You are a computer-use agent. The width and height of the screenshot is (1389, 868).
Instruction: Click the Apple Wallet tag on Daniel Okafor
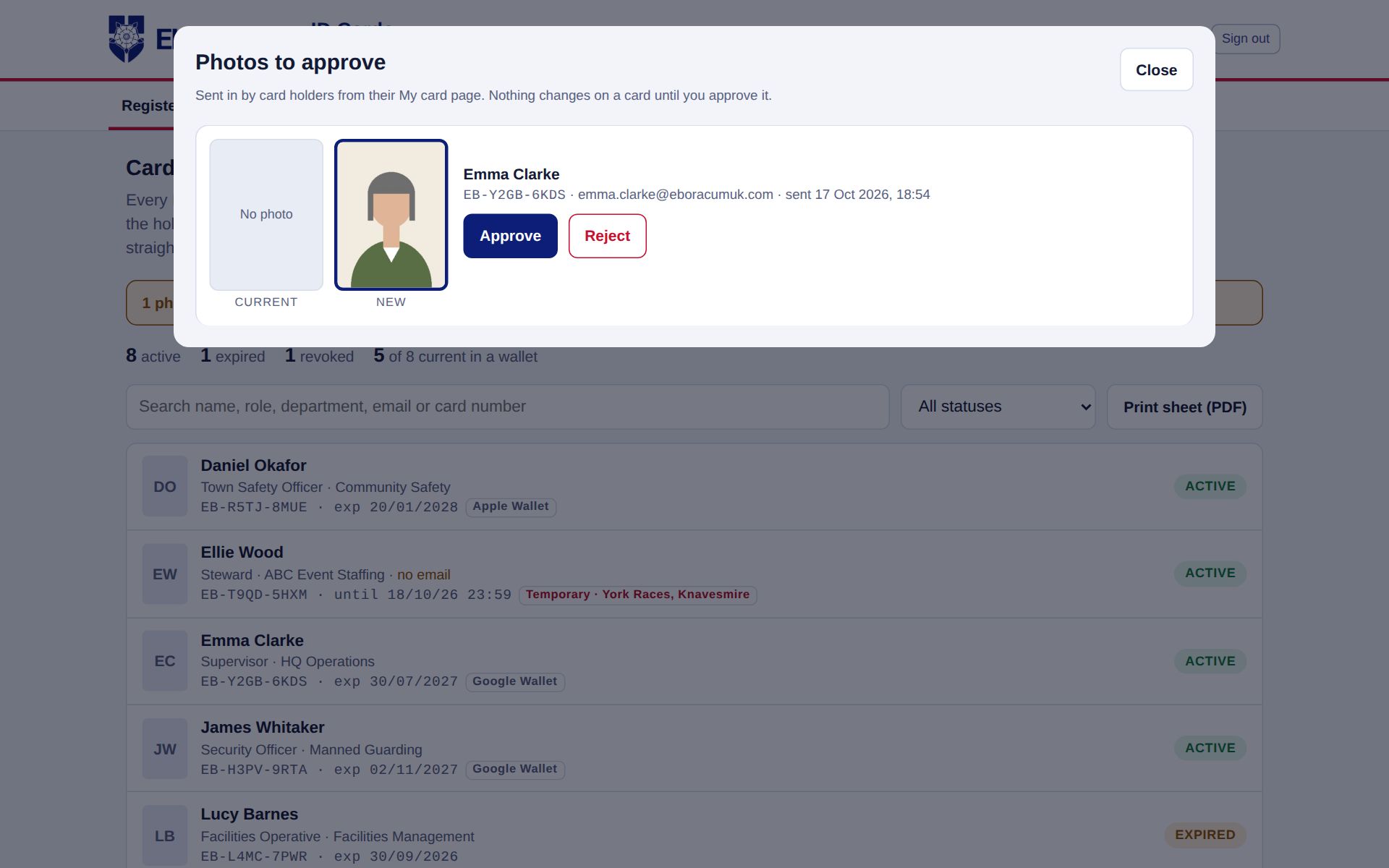[x=511, y=506]
